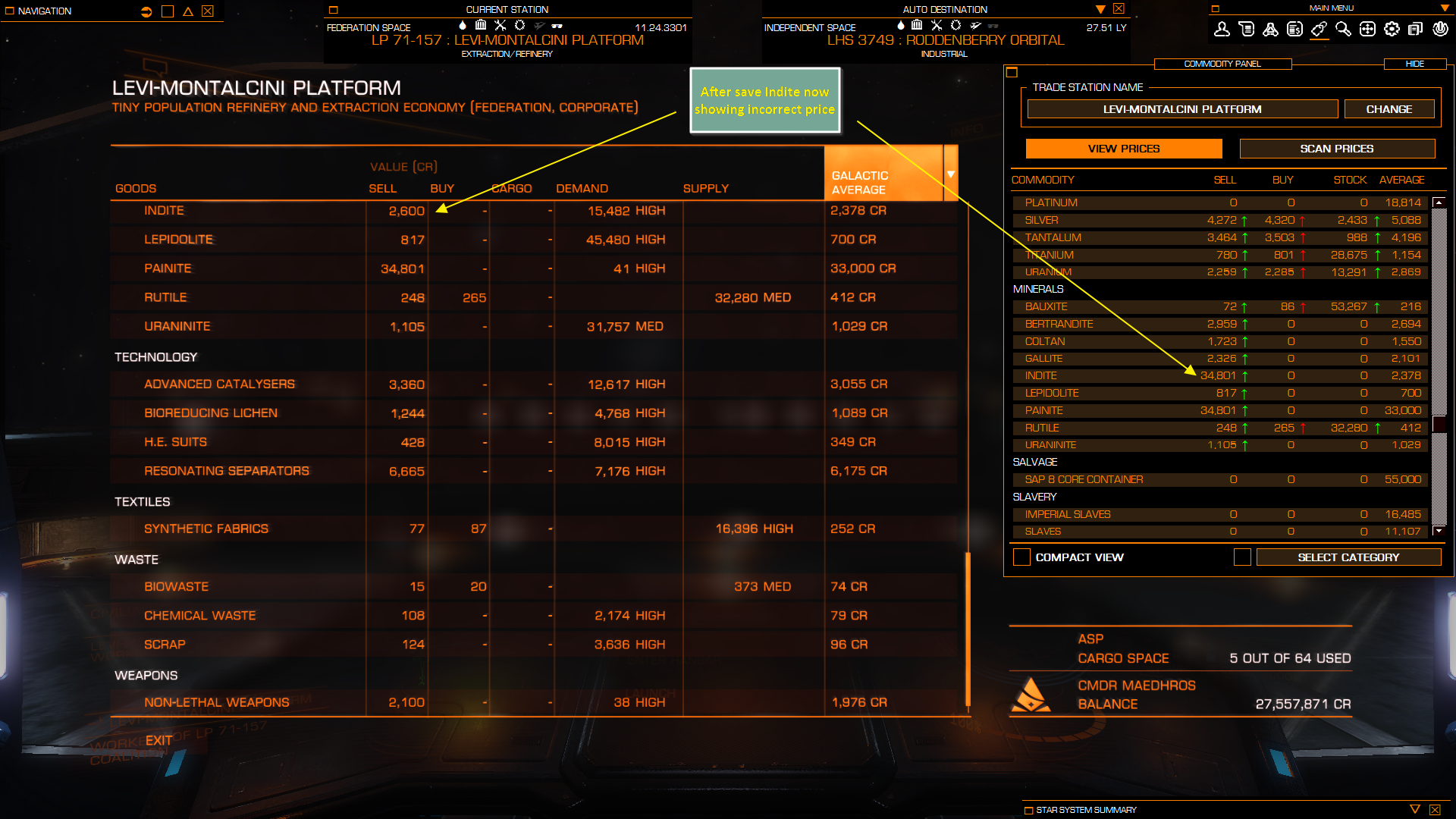Viewport: 1456px width, 819px height.
Task: Click the commander rank emblem beside CMDR Maedhros
Action: [x=1031, y=695]
